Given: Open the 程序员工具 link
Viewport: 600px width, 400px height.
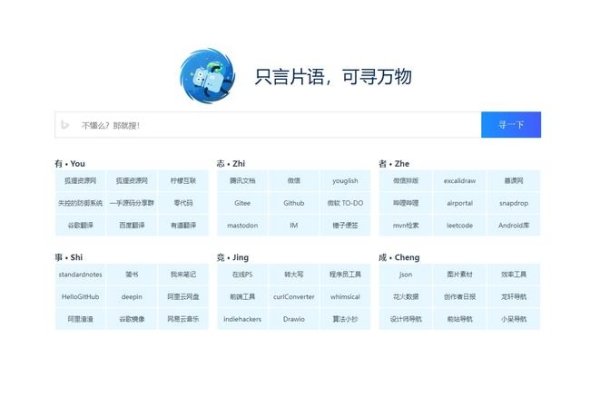Looking at the screenshot, I should [x=345, y=274].
